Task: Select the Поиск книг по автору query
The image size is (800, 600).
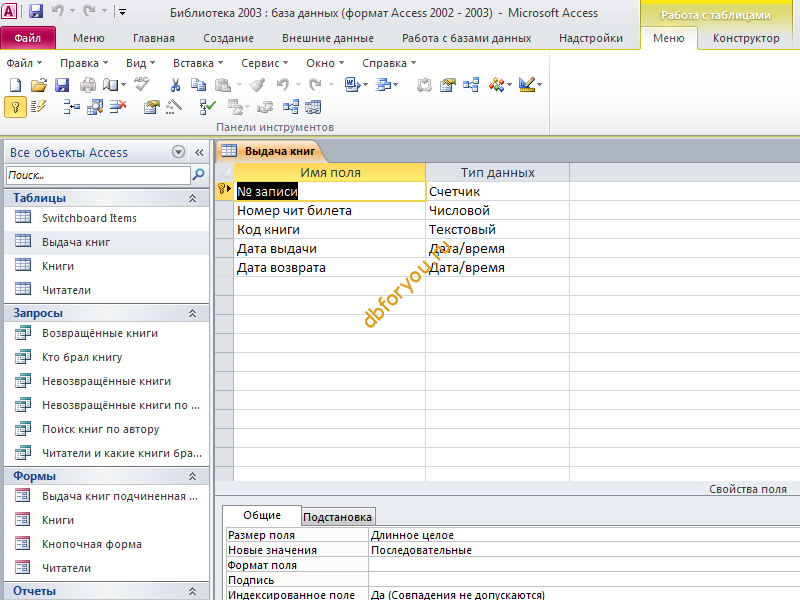Action: [101, 429]
